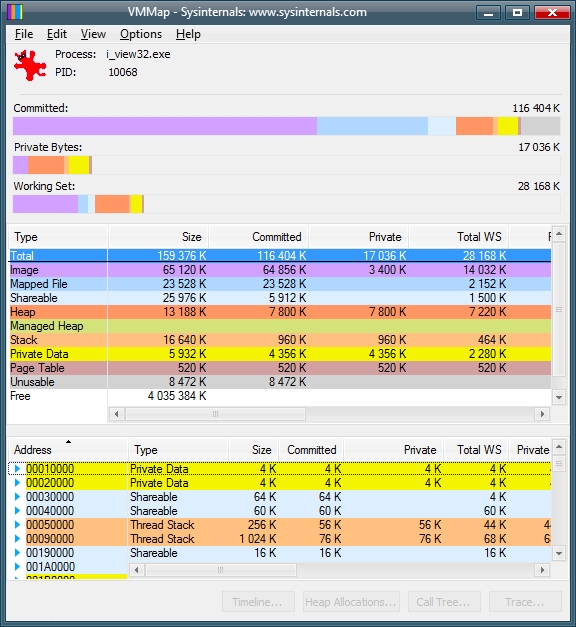Open the Edit menu

click(57, 34)
